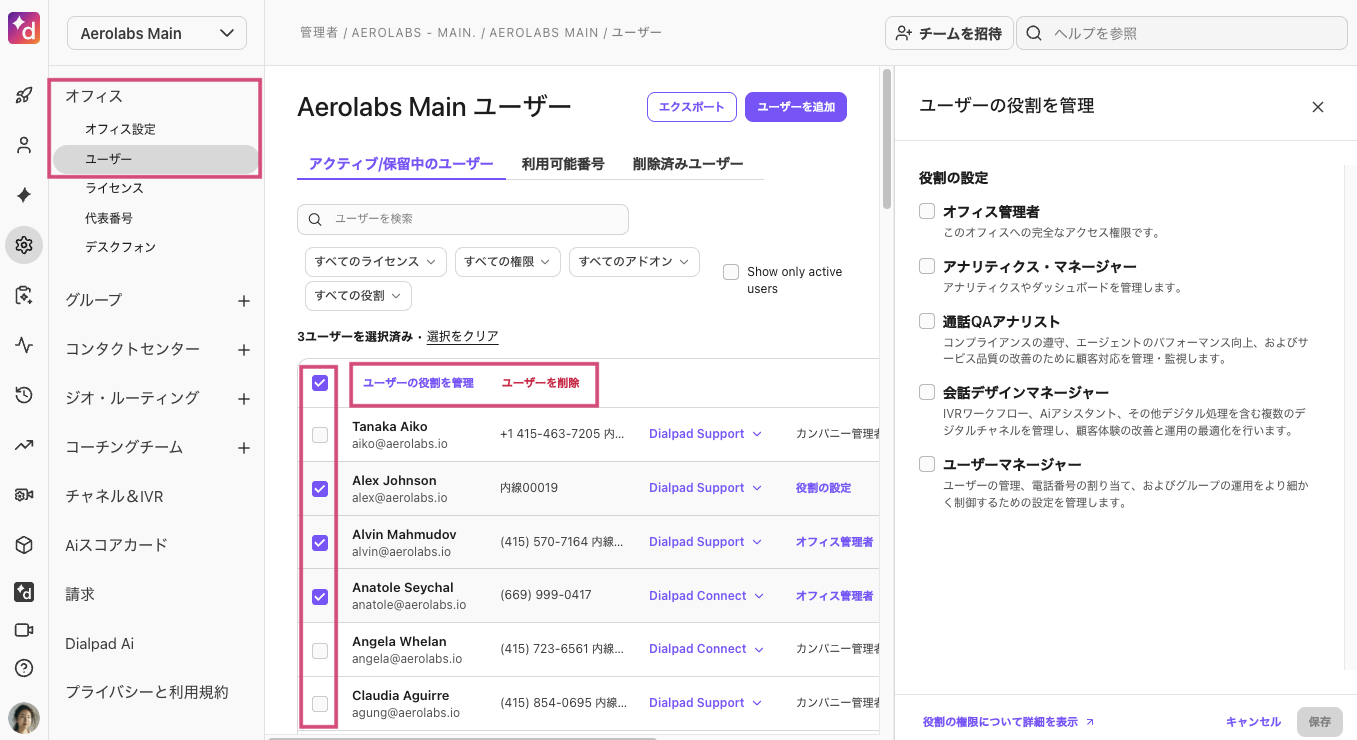Click into the ユーザーを検索 search field

pos(463,219)
